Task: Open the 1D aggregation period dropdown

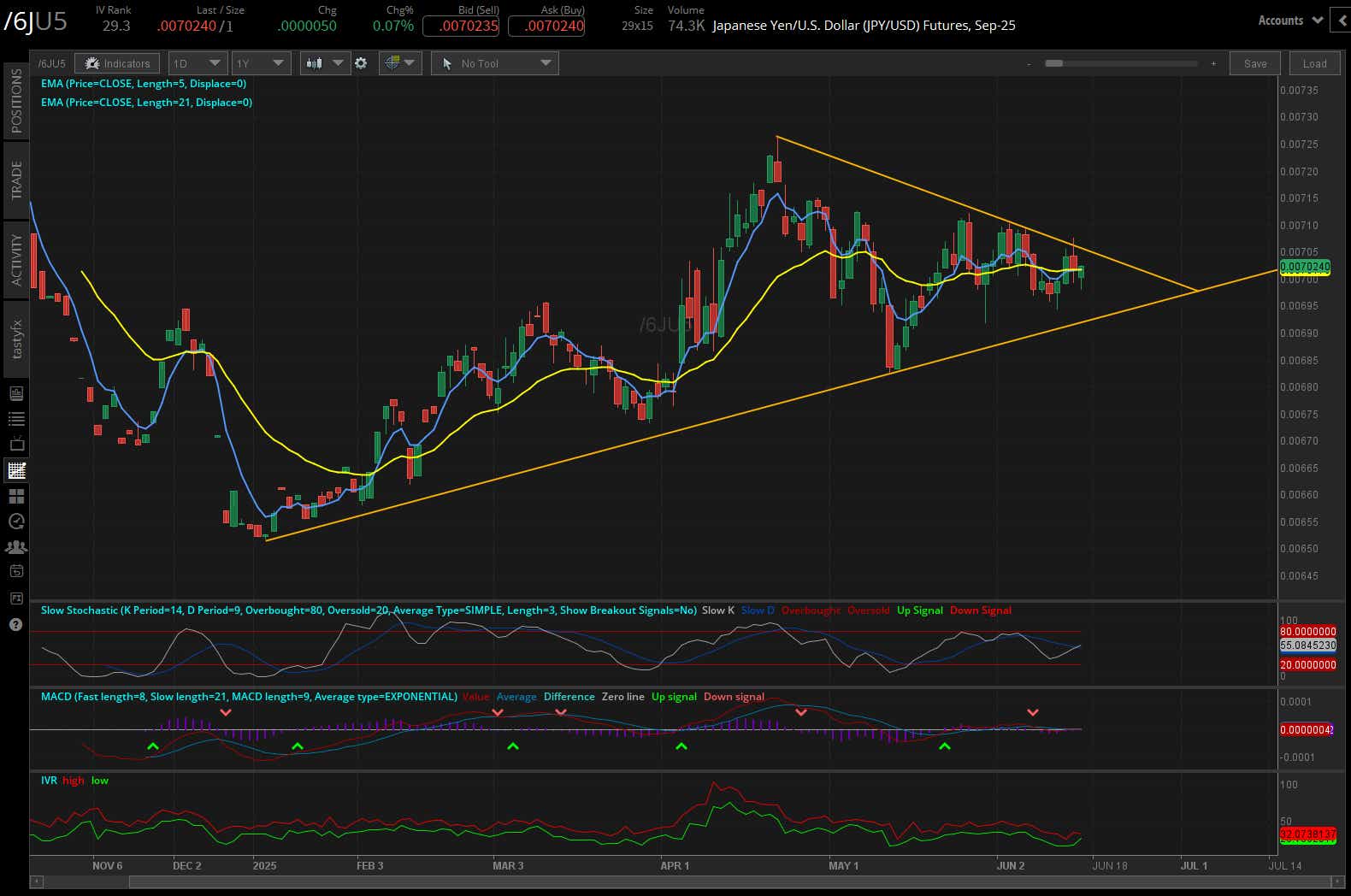Action: coord(197,63)
